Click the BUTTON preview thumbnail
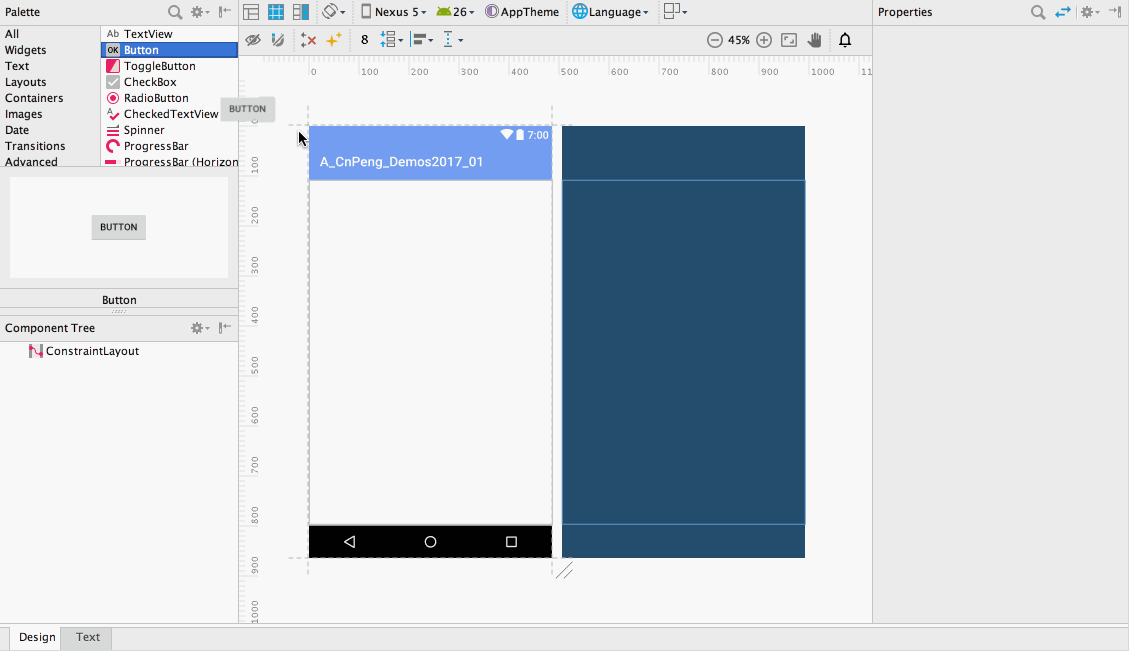Image resolution: width=1129 pixels, height=651 pixels. coord(119,227)
